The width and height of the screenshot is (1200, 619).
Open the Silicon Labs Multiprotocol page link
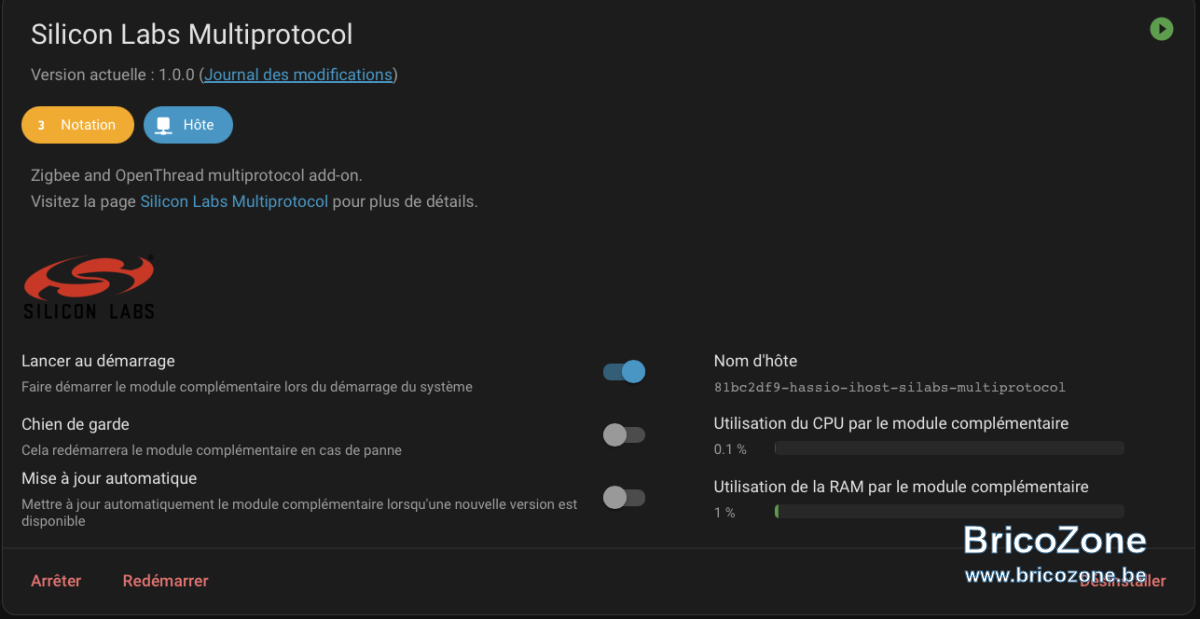234,201
